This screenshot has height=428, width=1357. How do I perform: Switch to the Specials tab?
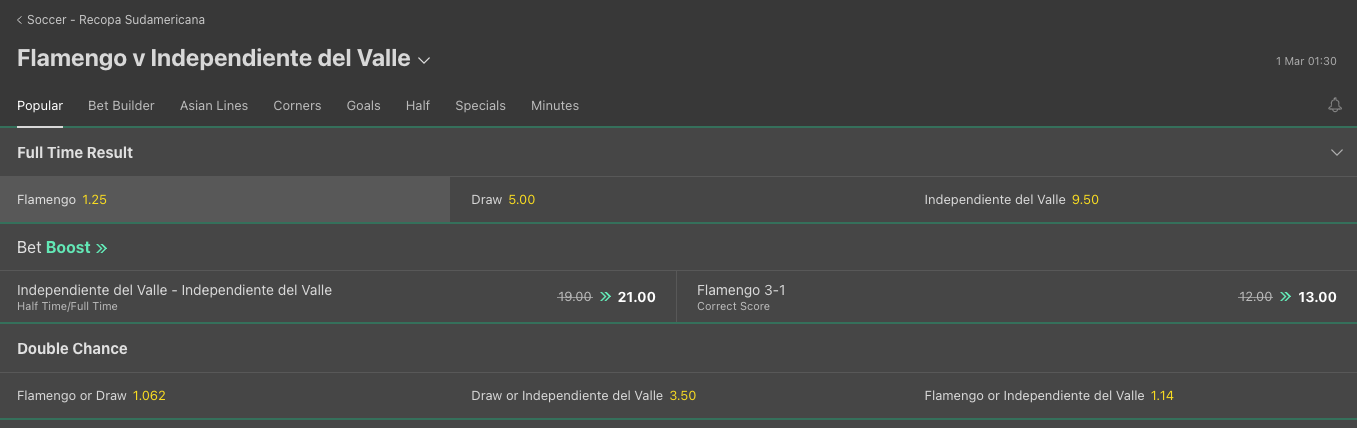(480, 105)
